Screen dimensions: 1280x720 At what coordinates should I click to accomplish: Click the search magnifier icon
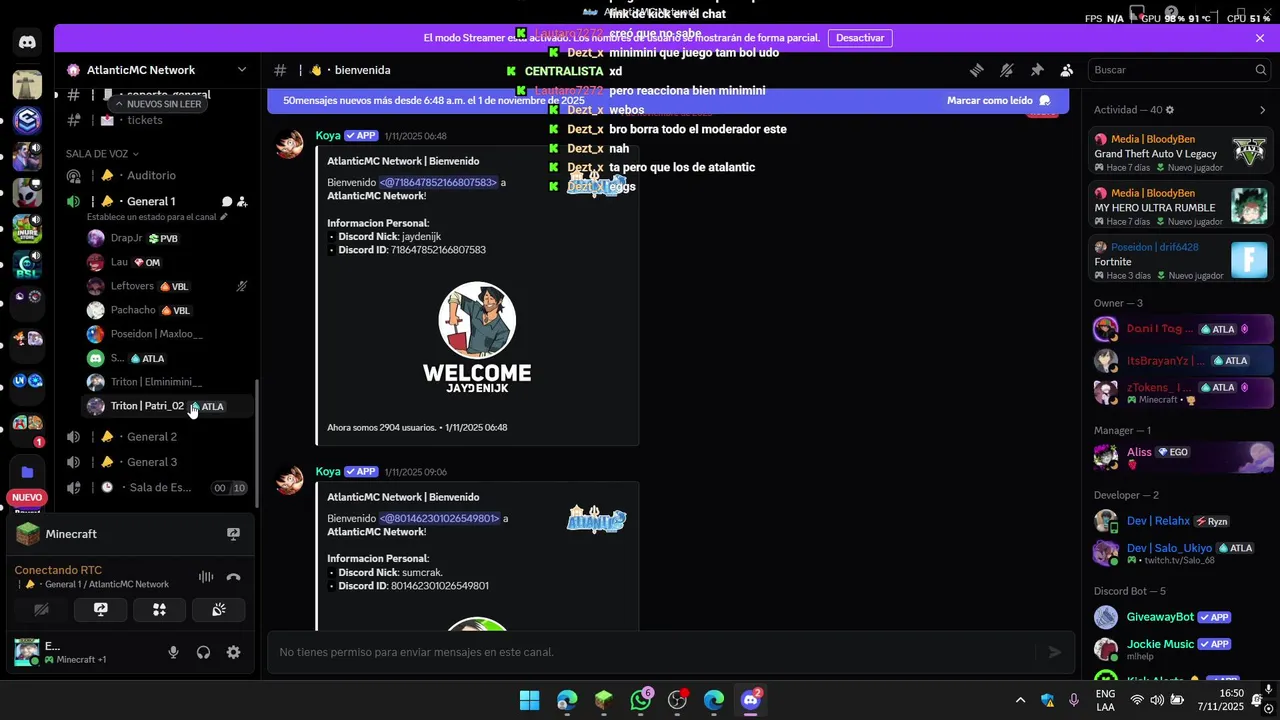coord(1260,70)
